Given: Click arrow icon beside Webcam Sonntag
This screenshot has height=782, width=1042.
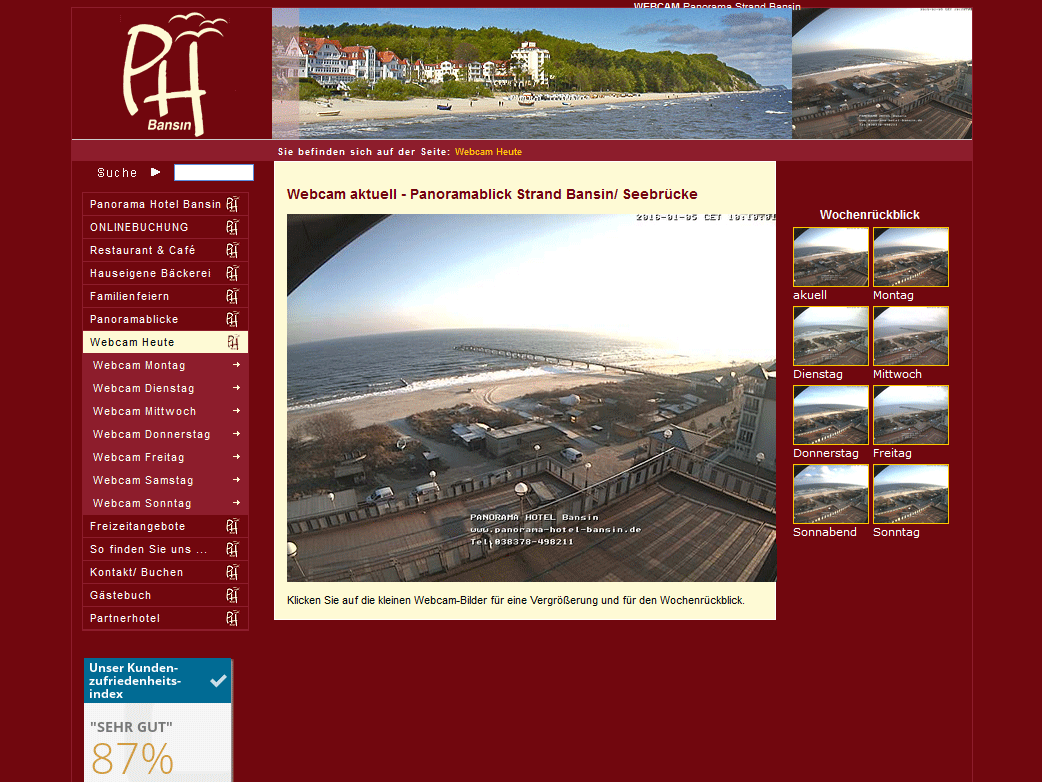Looking at the screenshot, I should [x=236, y=503].
